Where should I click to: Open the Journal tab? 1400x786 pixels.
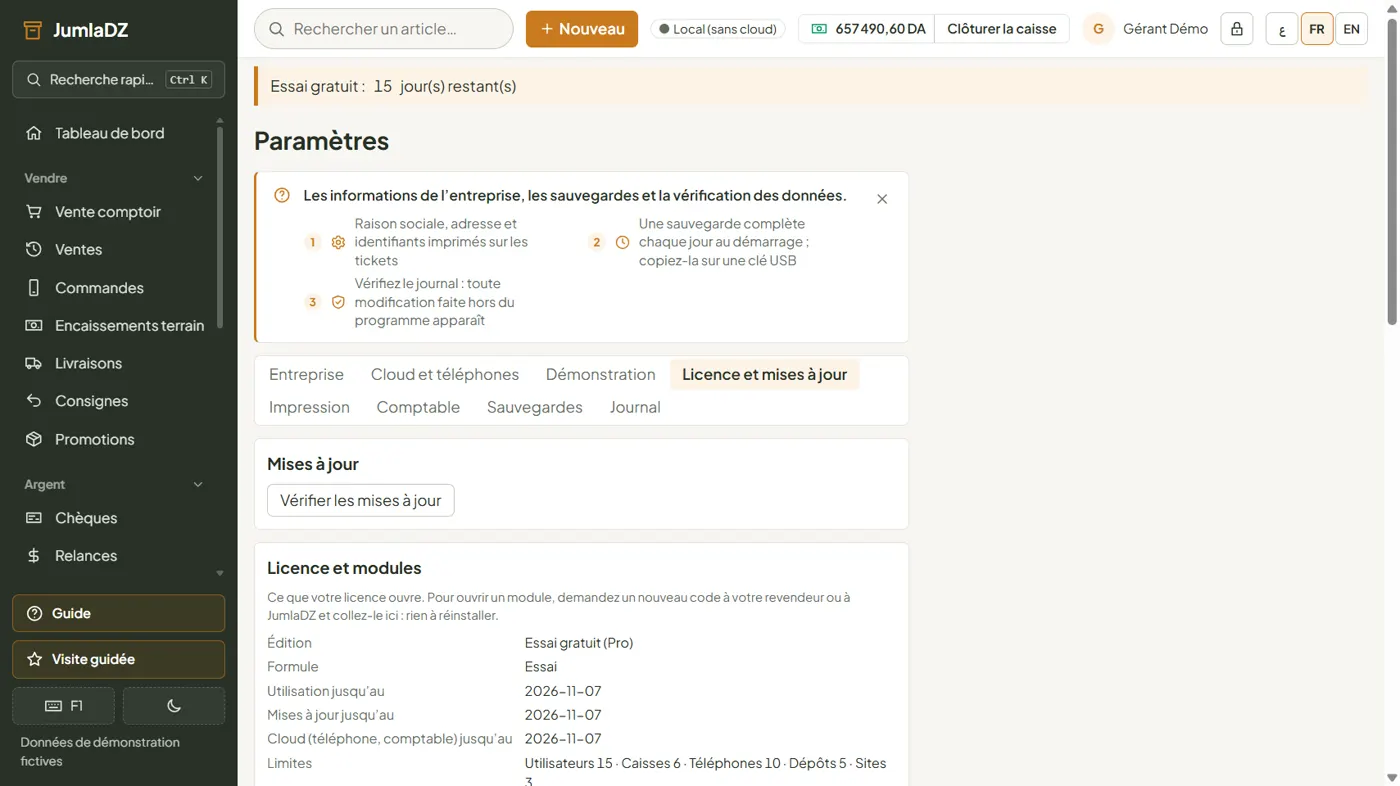[635, 407]
